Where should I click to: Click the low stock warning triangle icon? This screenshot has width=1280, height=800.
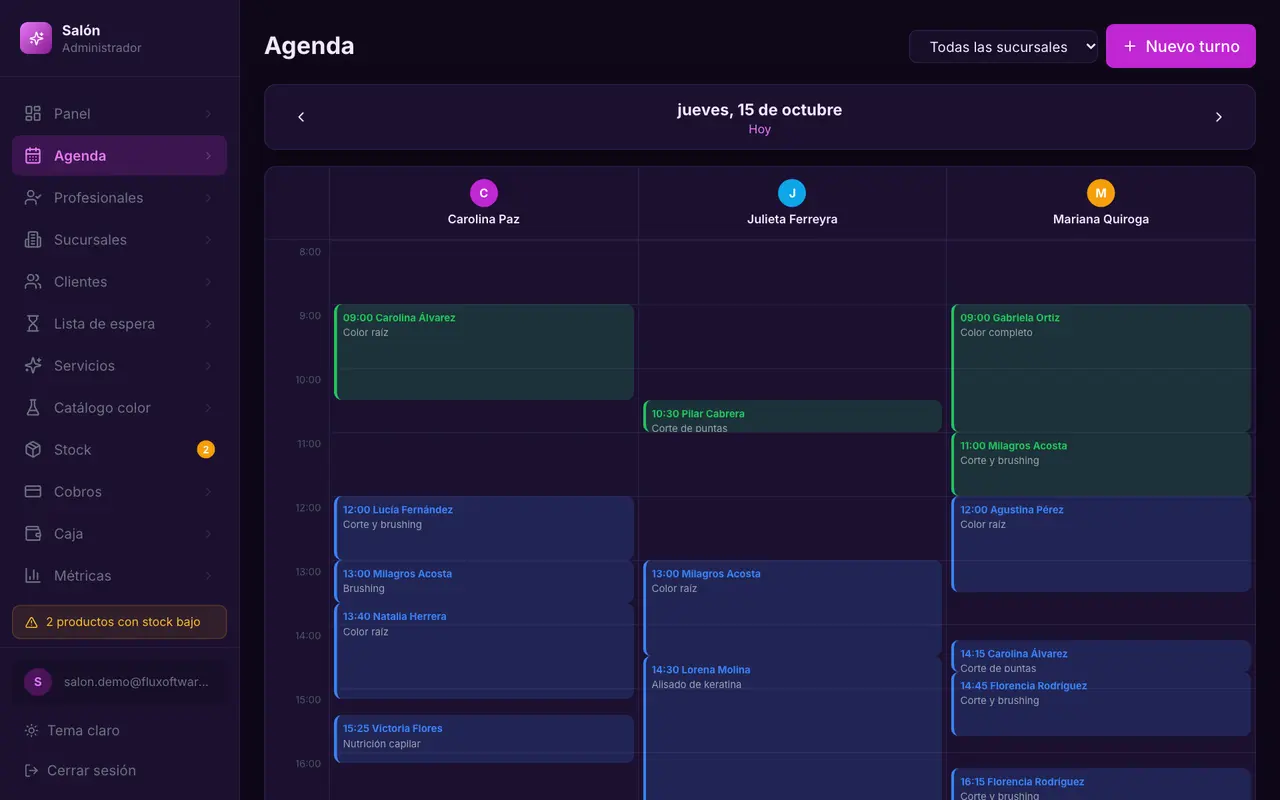click(31, 622)
